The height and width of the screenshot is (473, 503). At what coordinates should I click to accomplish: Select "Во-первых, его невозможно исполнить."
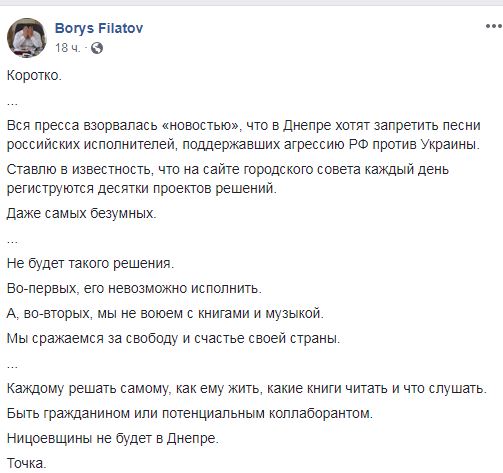(x=134, y=288)
